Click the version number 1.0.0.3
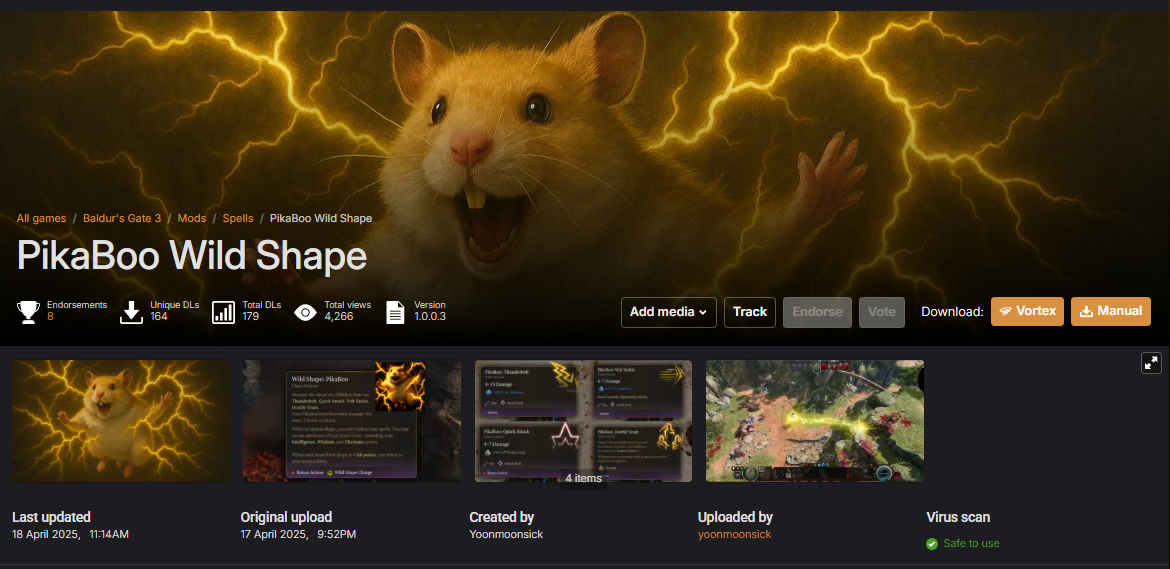This screenshot has height=569, width=1170. [431, 316]
